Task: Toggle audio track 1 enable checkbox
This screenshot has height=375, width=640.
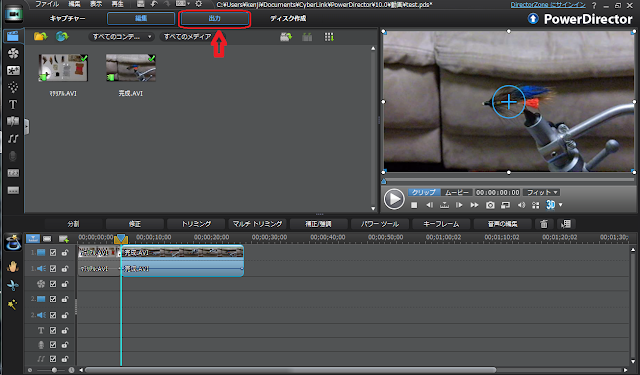Action: point(53,268)
